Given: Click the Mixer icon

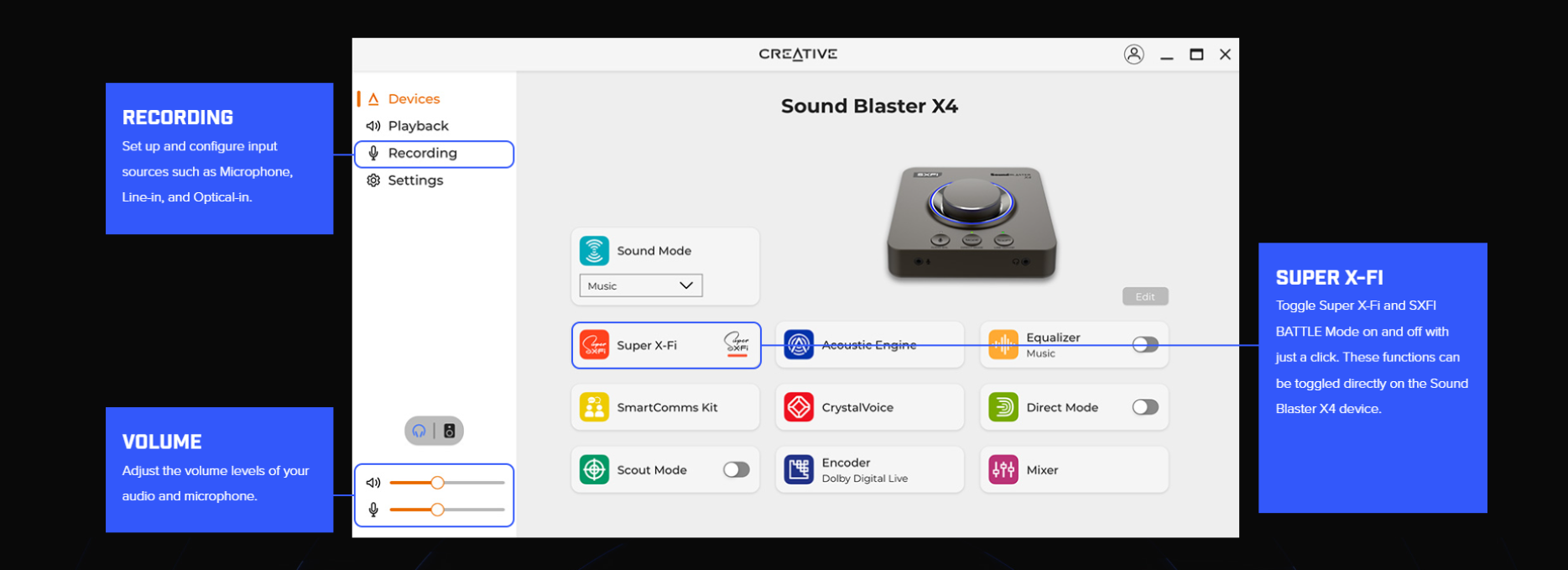Looking at the screenshot, I should point(1003,470).
